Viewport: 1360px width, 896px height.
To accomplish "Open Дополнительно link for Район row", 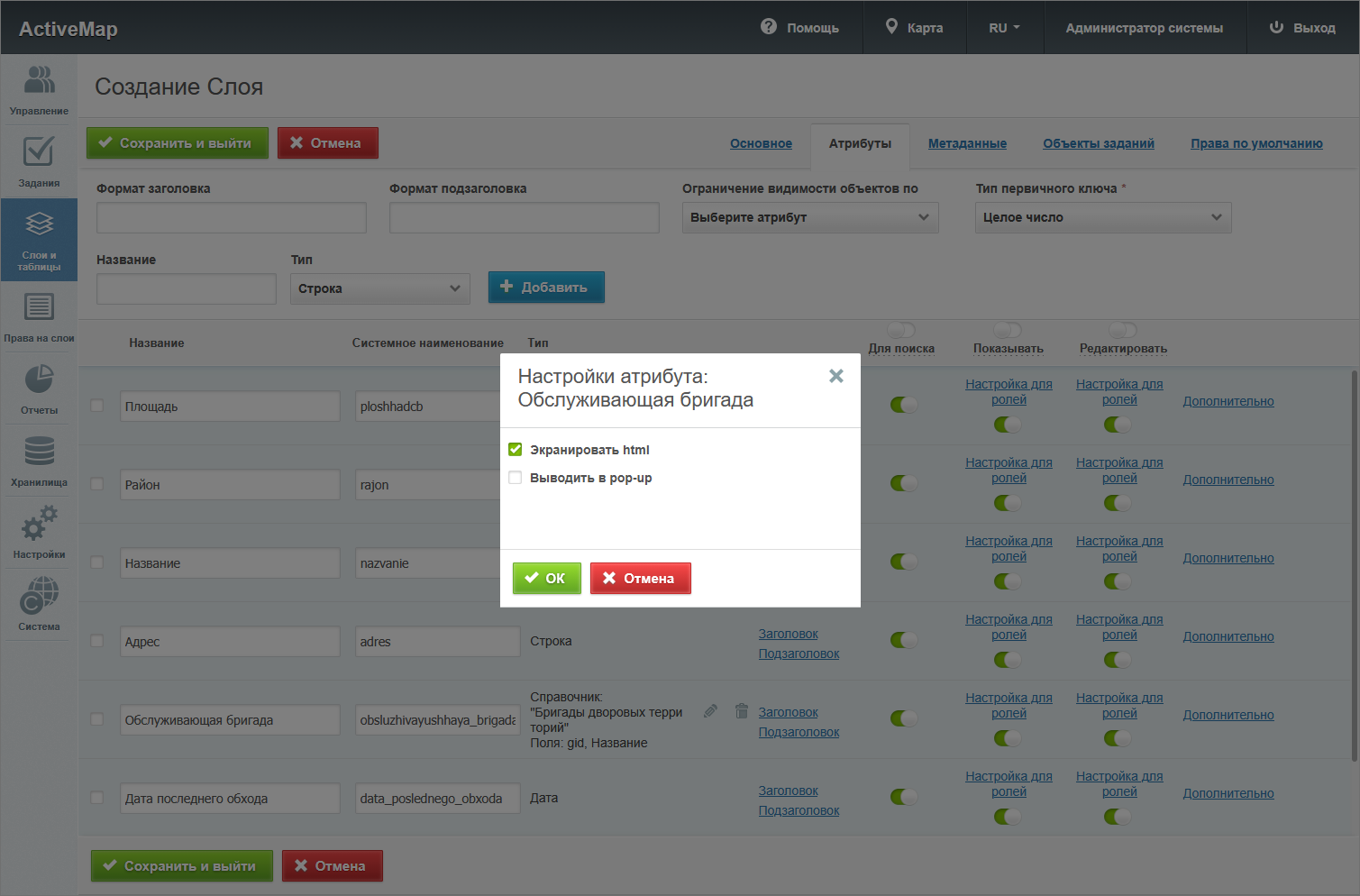I will pyautogui.click(x=1228, y=480).
